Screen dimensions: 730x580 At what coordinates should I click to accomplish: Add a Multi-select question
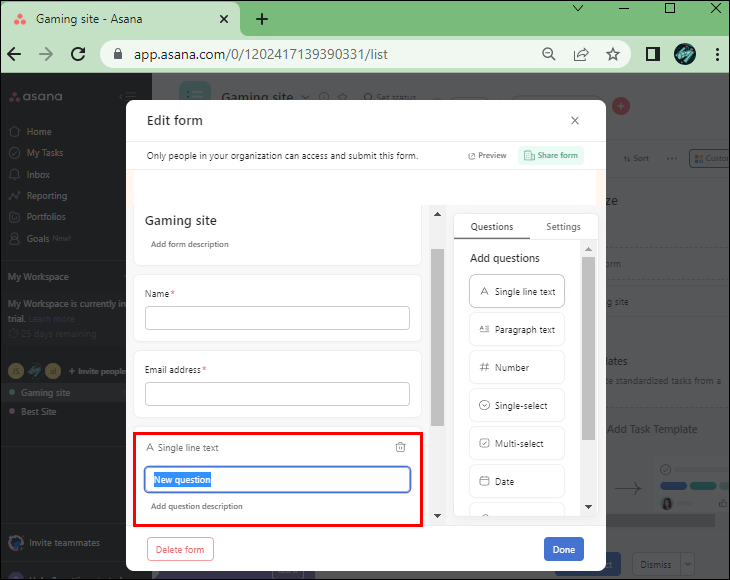click(x=516, y=443)
